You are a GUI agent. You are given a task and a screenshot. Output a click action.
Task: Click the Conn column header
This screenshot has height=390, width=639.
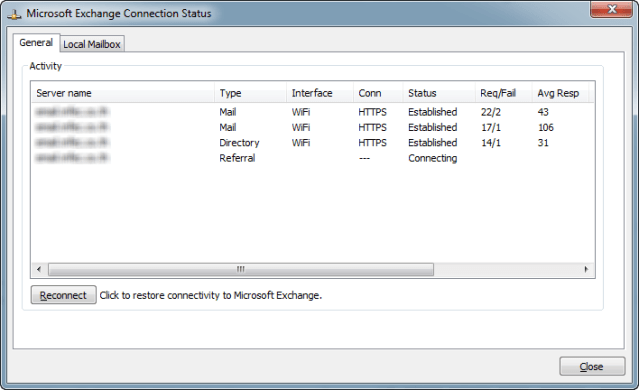[x=378, y=93]
